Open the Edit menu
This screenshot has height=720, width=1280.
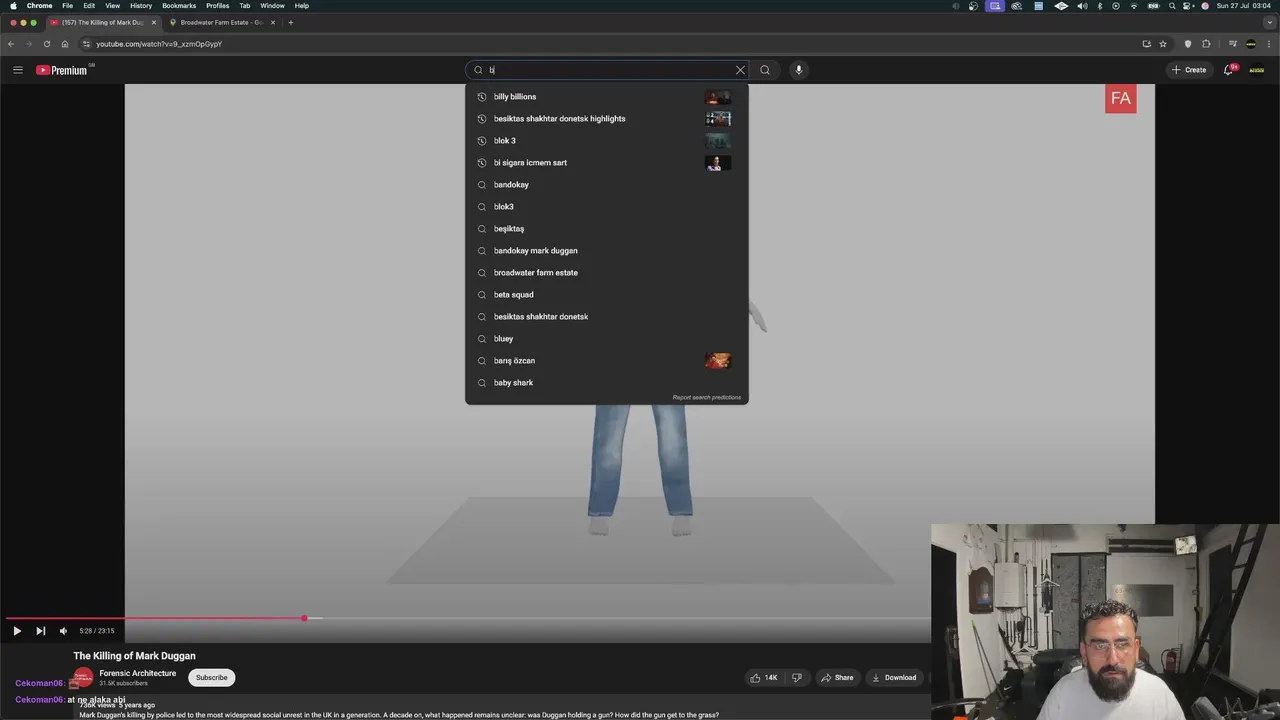(89, 6)
